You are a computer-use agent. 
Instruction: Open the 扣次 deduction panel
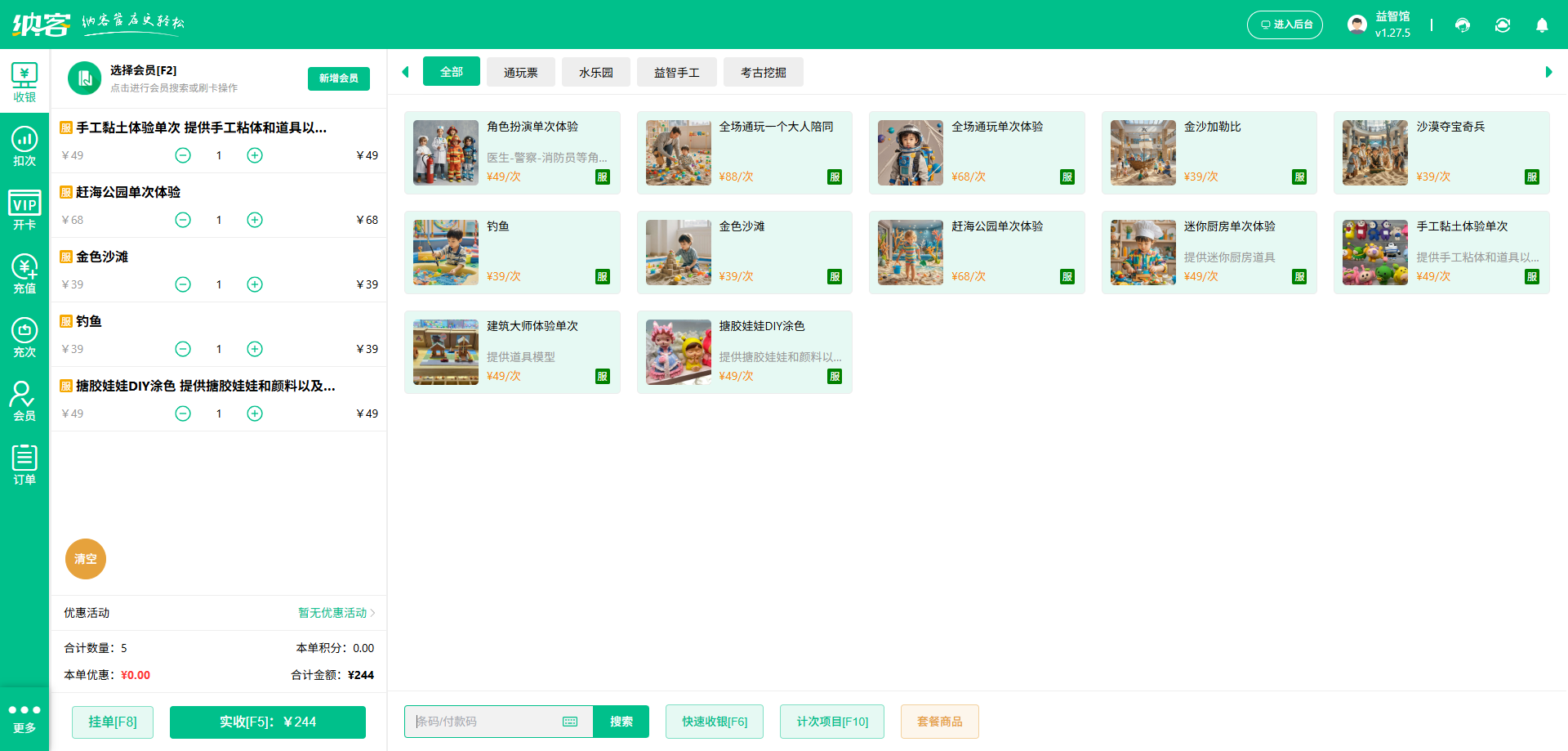click(x=24, y=144)
